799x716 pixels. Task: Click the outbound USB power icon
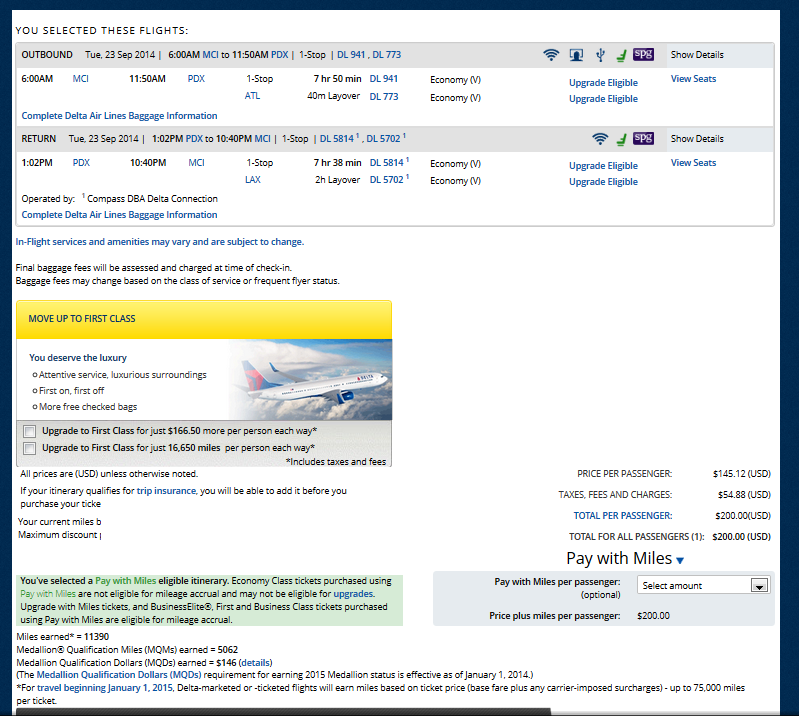click(x=599, y=55)
